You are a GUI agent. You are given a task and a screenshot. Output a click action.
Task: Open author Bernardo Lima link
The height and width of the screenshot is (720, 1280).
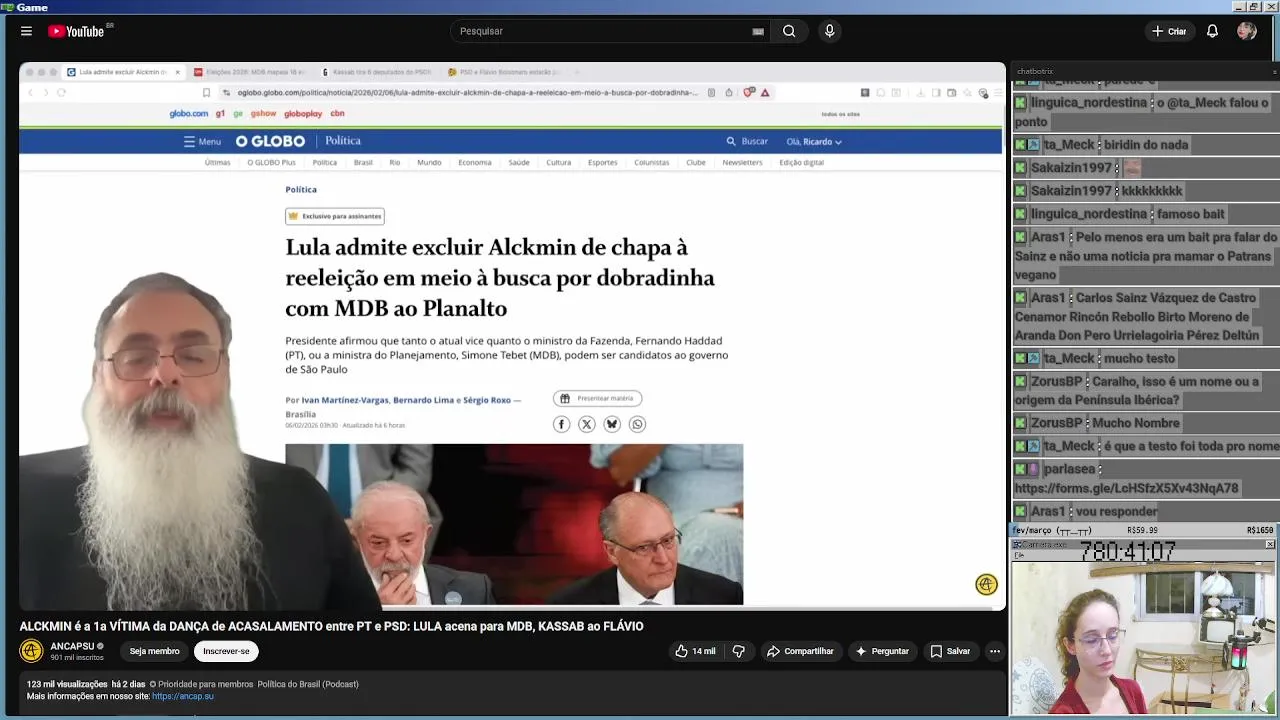click(424, 400)
